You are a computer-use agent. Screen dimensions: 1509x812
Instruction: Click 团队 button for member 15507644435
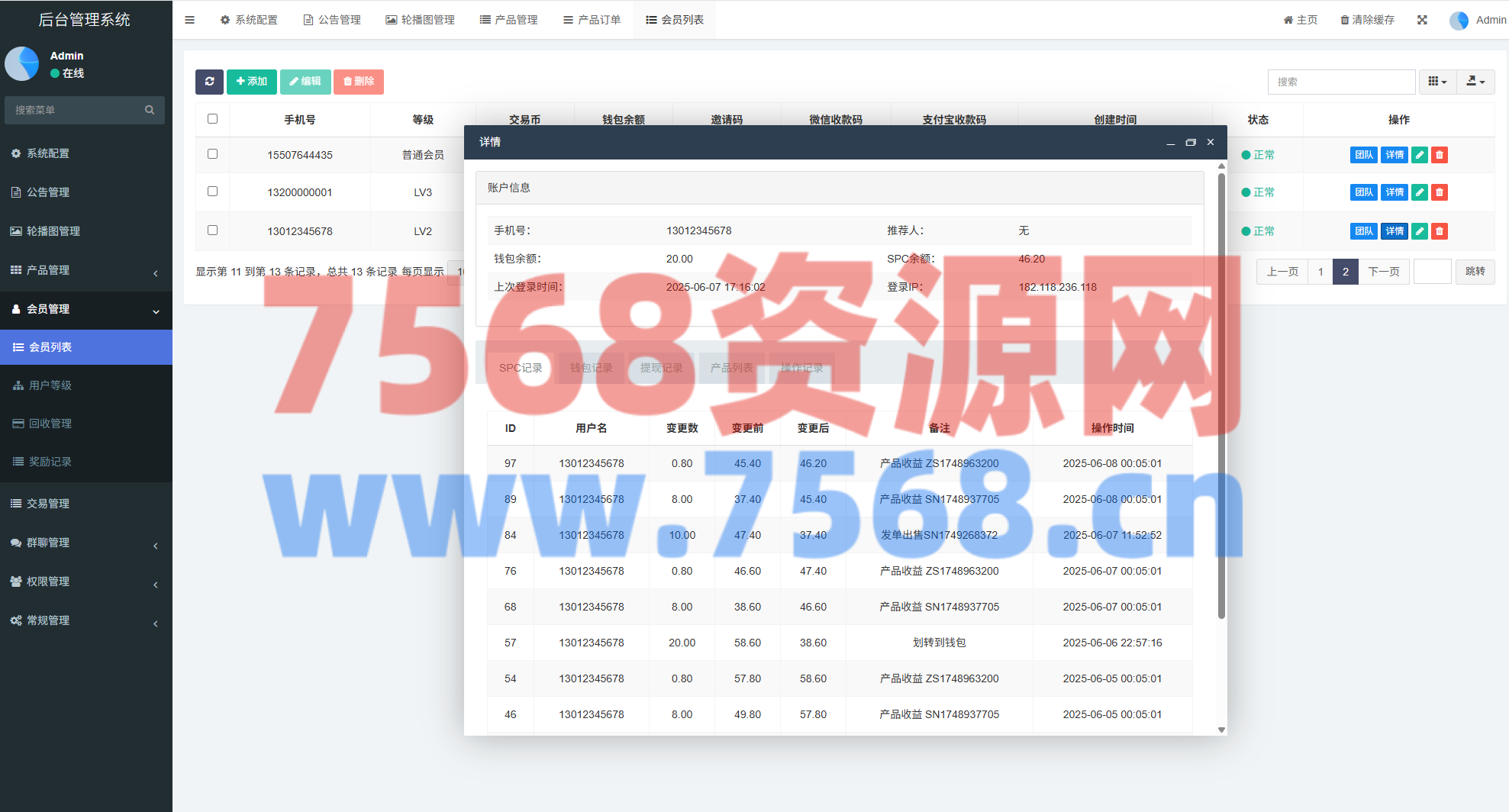click(x=1363, y=155)
